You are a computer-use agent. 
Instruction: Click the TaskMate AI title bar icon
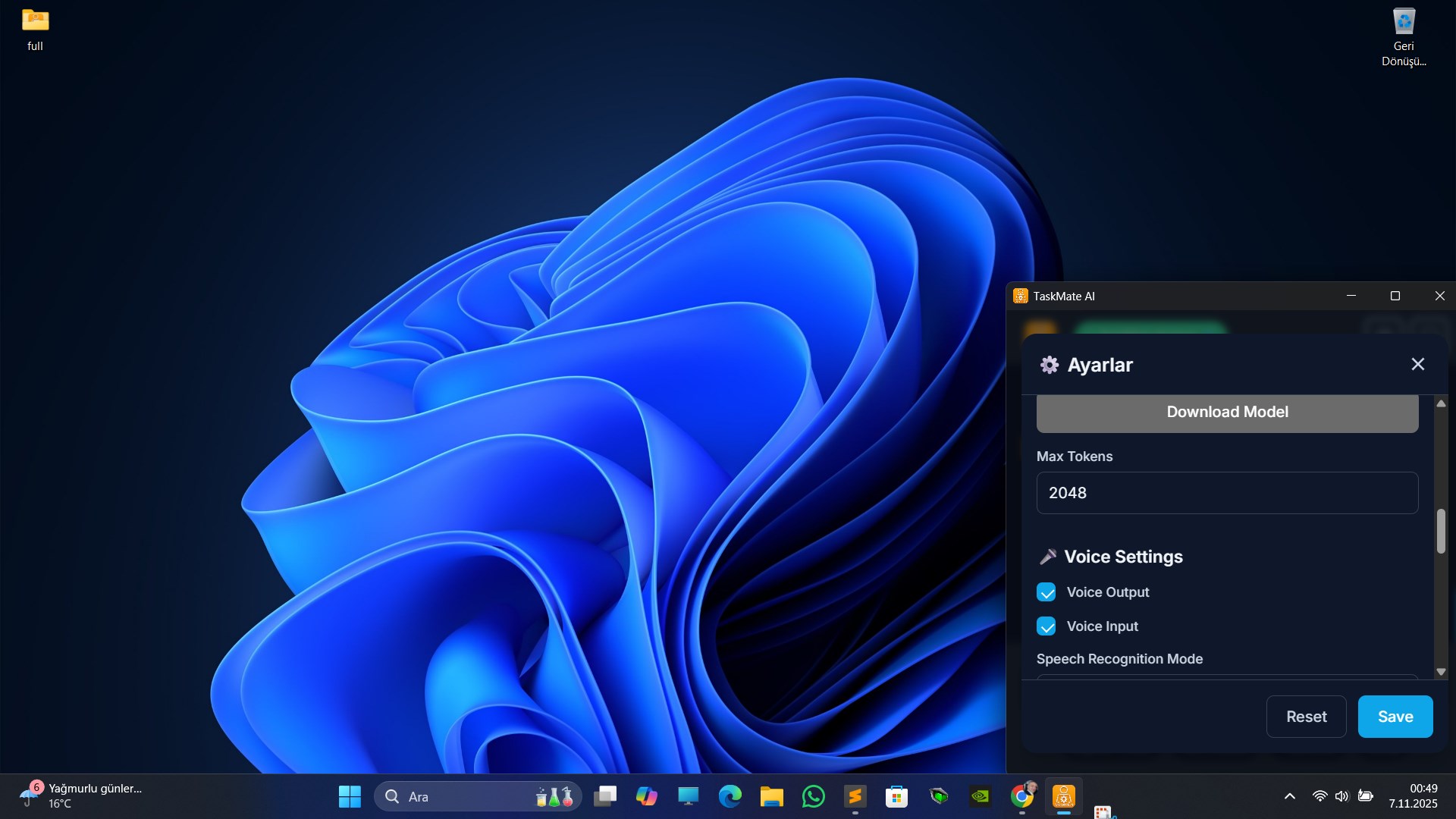point(1020,296)
